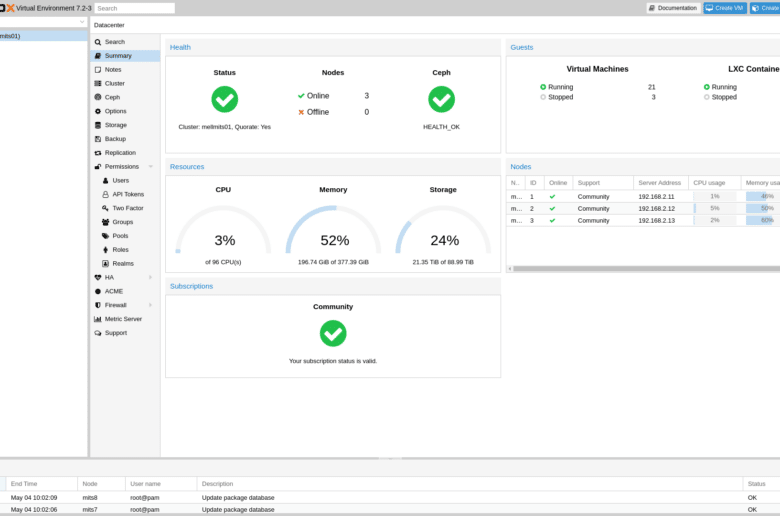Click the Support chat icon
The image size is (780, 516).
coord(98,333)
